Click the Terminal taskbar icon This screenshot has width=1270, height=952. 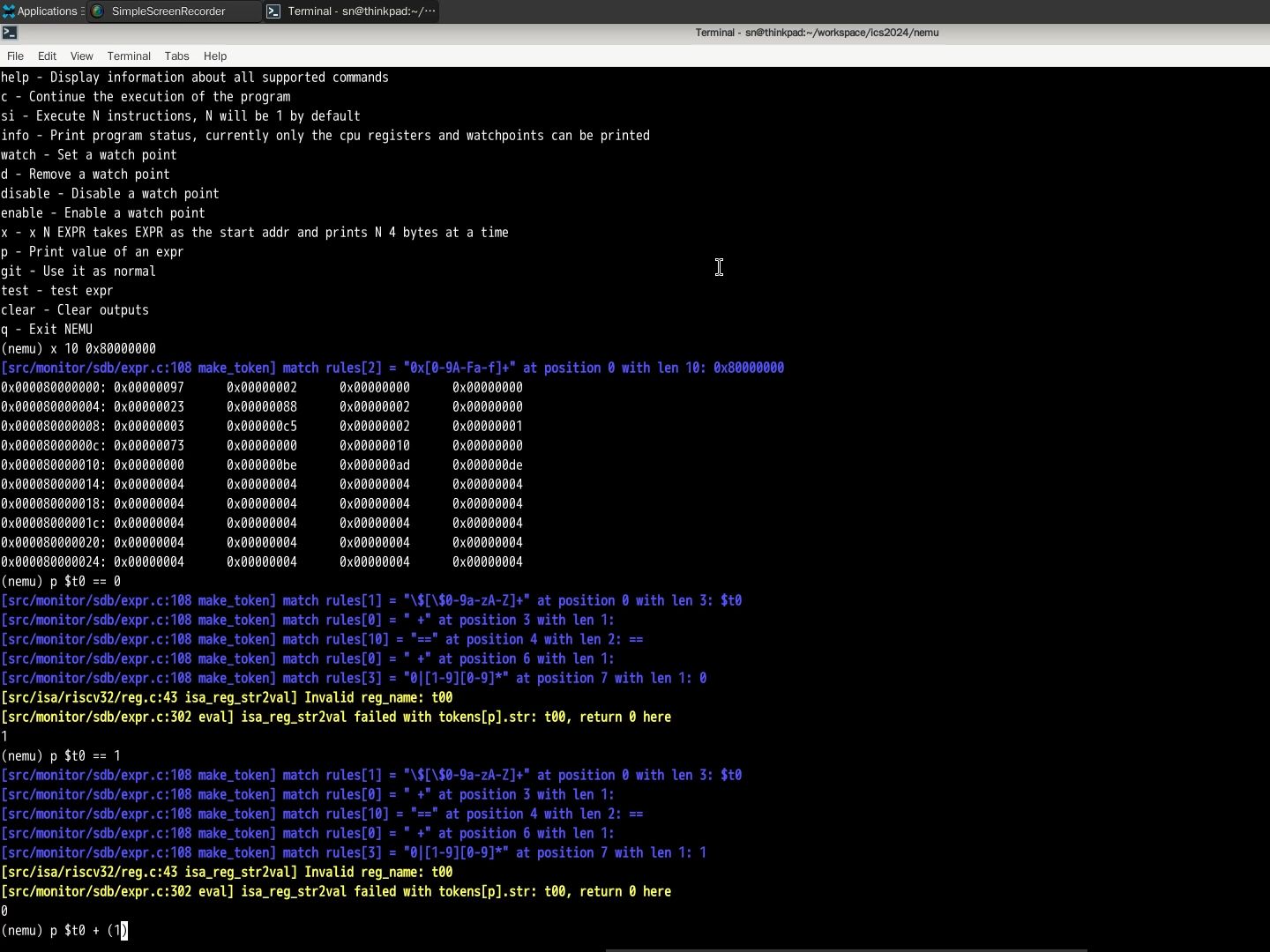(274, 11)
